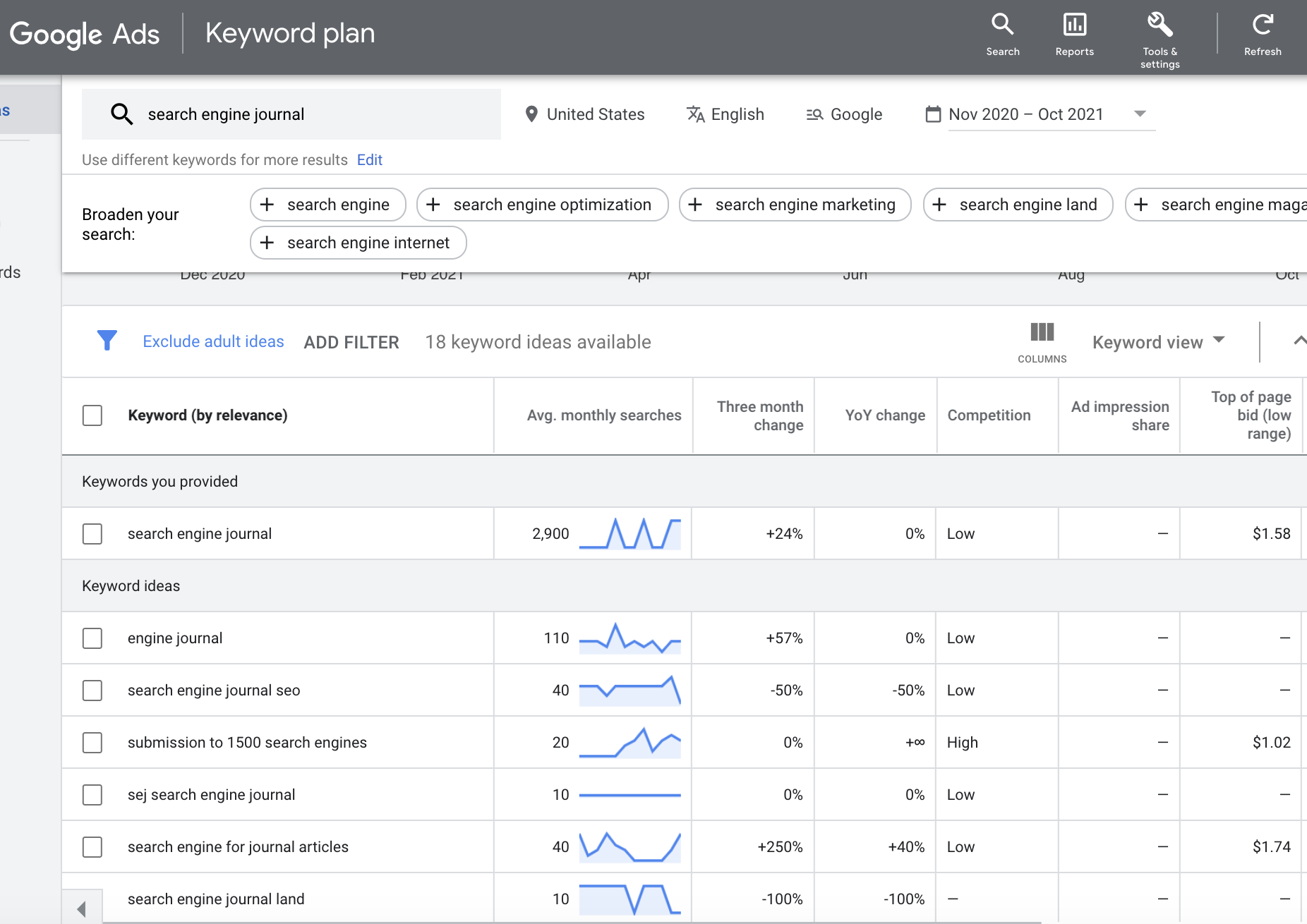
Task: Open Search from the top navigation bar
Action: [1003, 32]
